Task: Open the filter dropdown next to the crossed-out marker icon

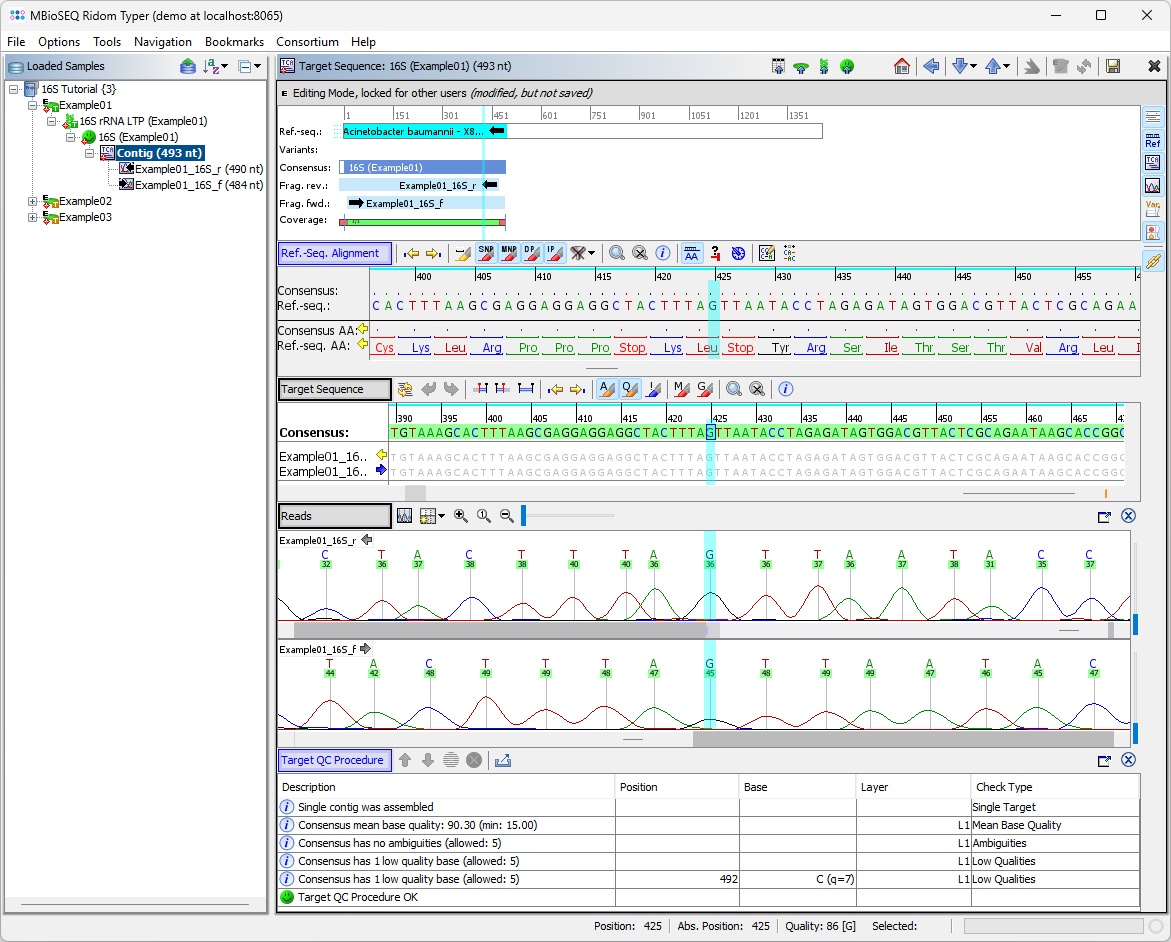Action: point(592,253)
